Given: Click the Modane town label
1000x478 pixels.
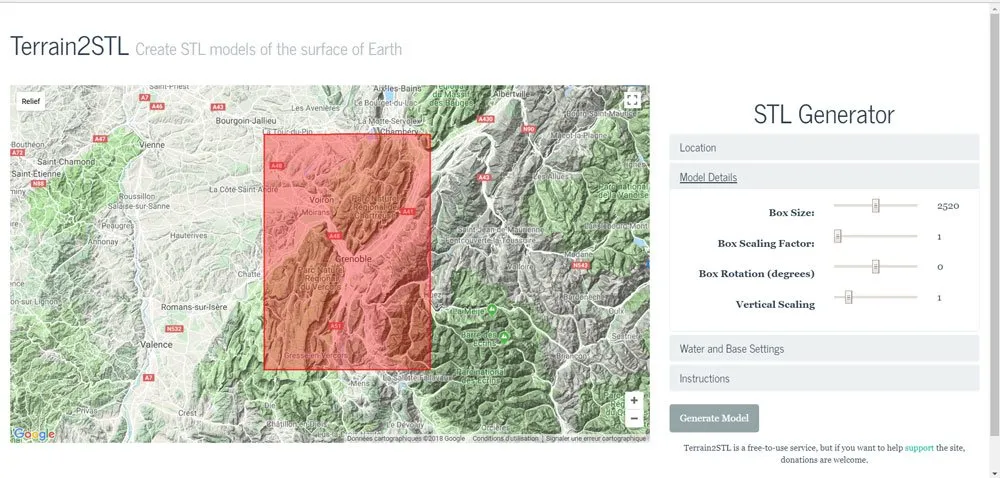Looking at the screenshot, I should [x=580, y=254].
